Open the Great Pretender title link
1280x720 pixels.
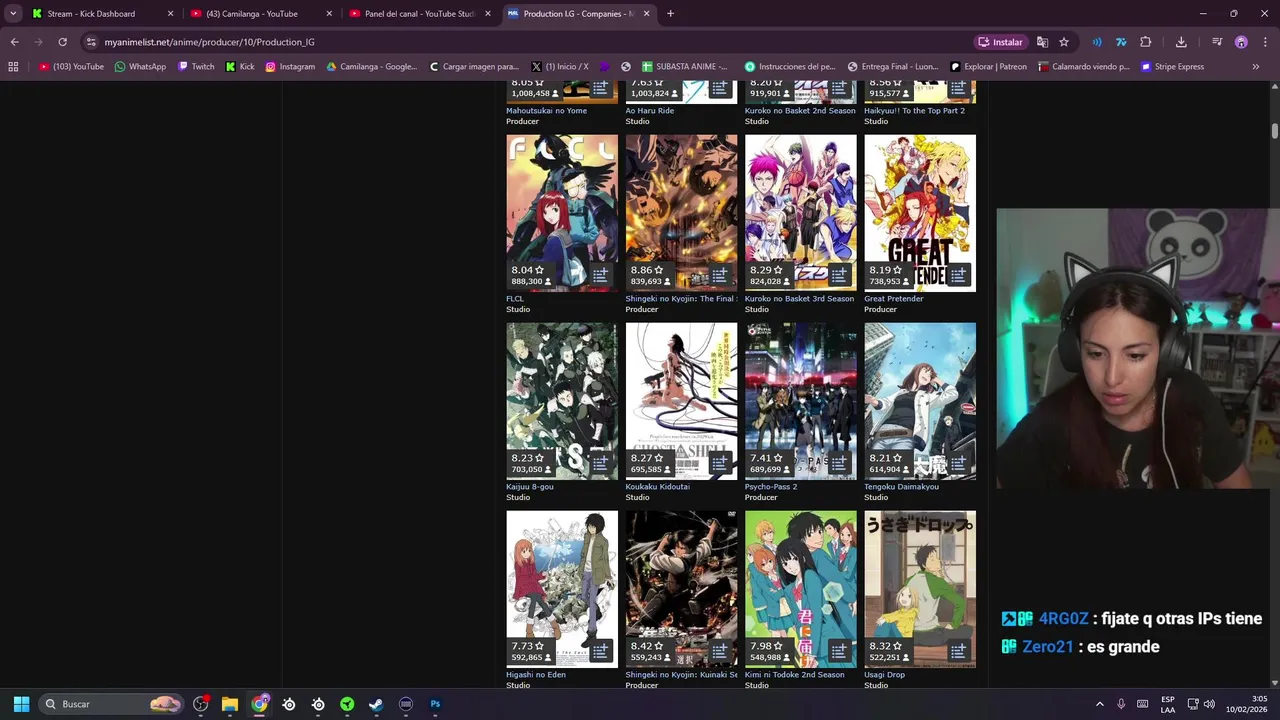tap(893, 298)
